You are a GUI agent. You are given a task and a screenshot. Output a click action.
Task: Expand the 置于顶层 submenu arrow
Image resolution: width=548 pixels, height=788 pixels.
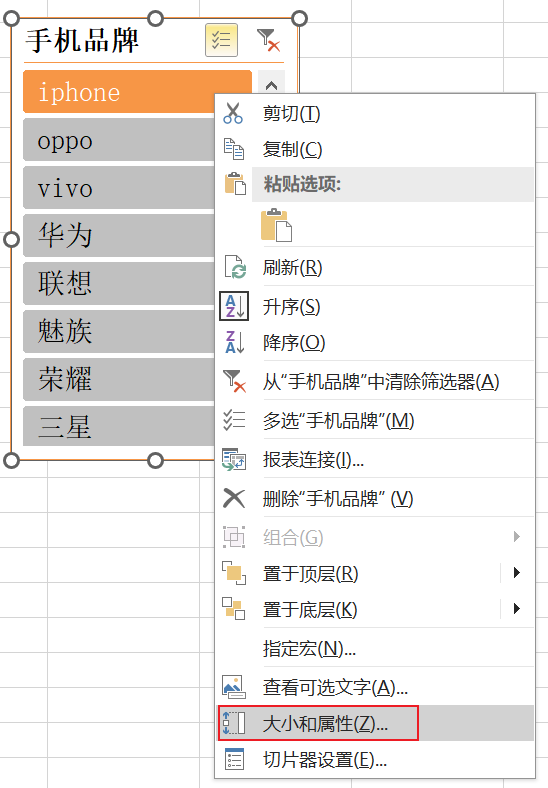click(x=517, y=572)
